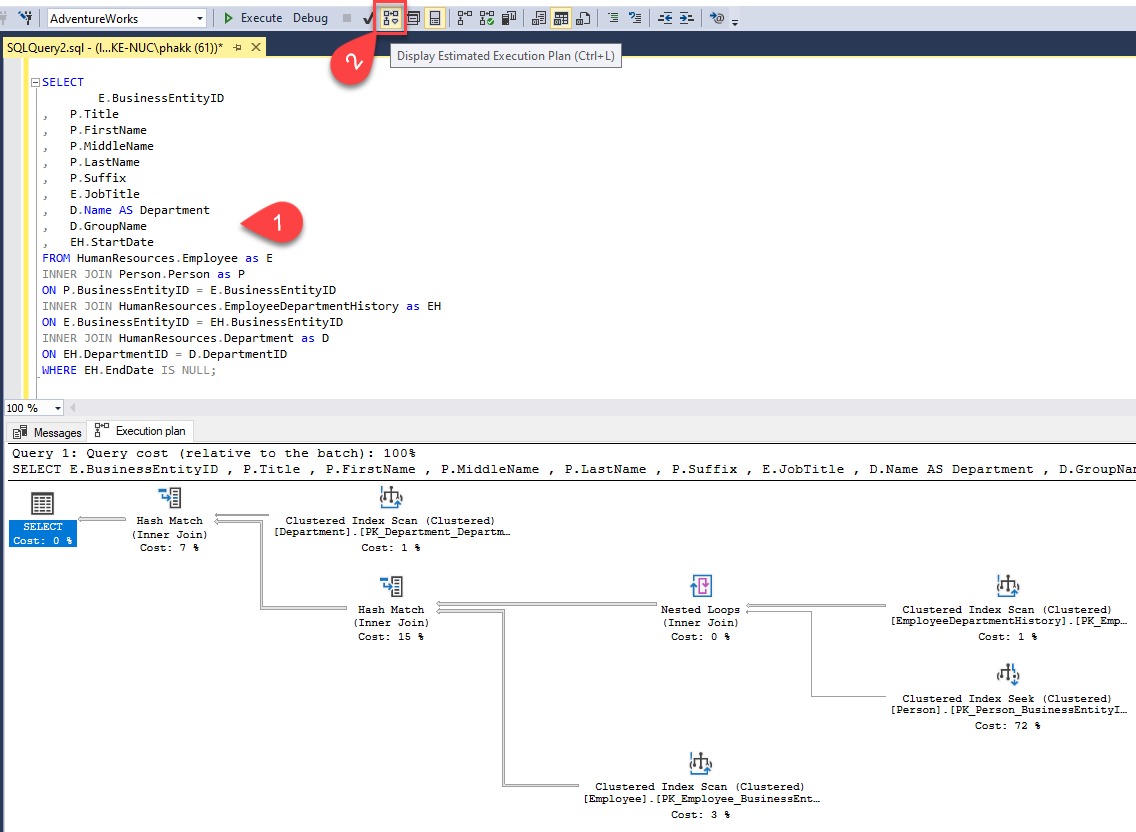1136x832 pixels.
Task: Close the SQLQuery2.sql tab
Action: (x=256, y=48)
